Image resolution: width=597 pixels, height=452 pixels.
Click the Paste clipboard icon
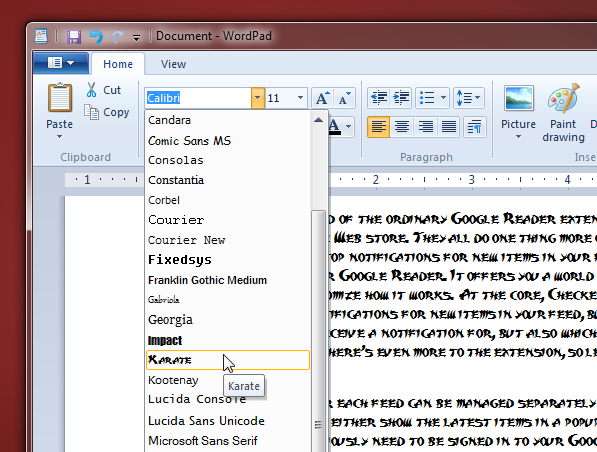[59, 98]
